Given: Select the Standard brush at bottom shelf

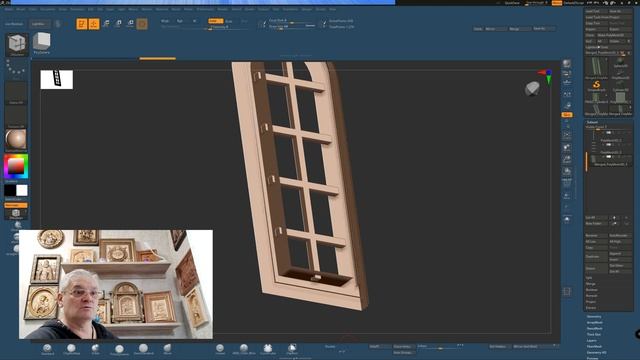Looking at the screenshot, I should [x=47, y=349].
